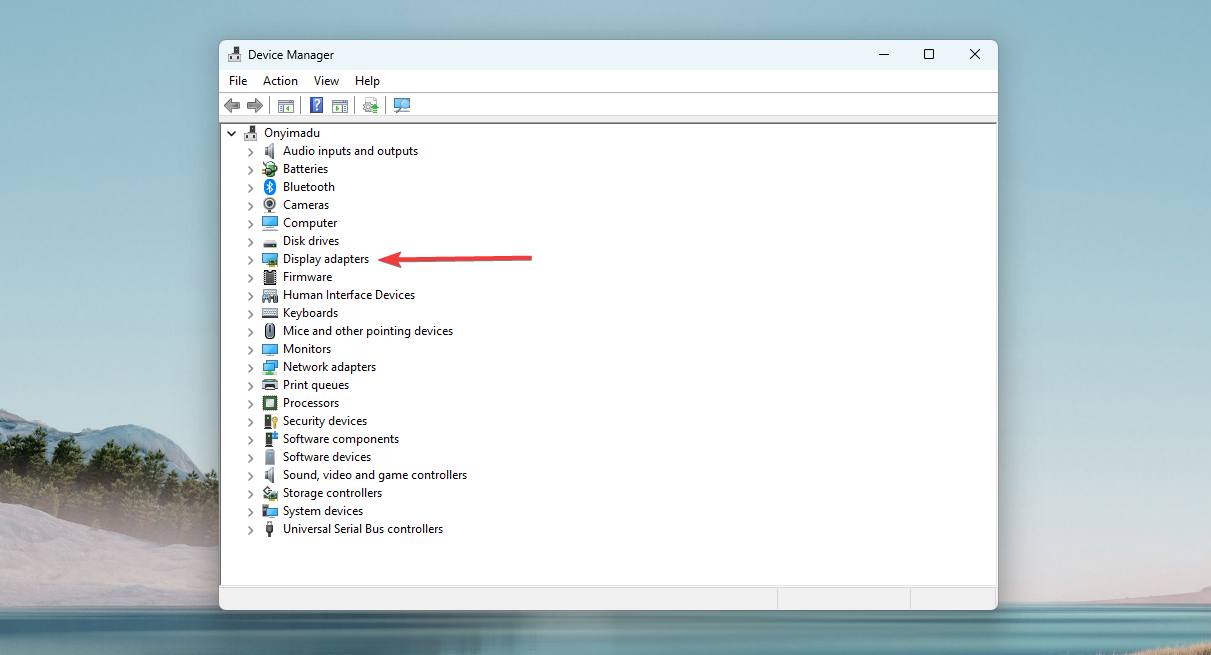Click the Forward arrow in the toolbar

pos(255,105)
